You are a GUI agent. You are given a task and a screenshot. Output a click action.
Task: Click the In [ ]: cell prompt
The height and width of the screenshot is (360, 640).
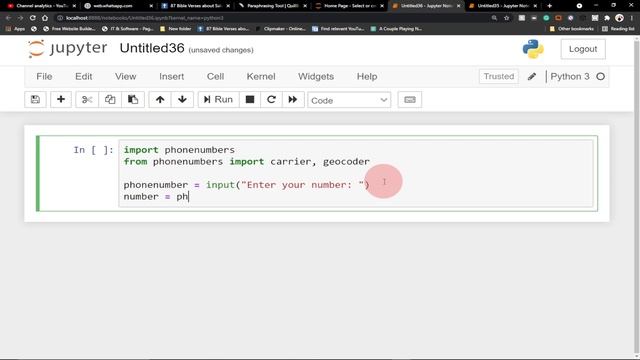[x=93, y=150]
